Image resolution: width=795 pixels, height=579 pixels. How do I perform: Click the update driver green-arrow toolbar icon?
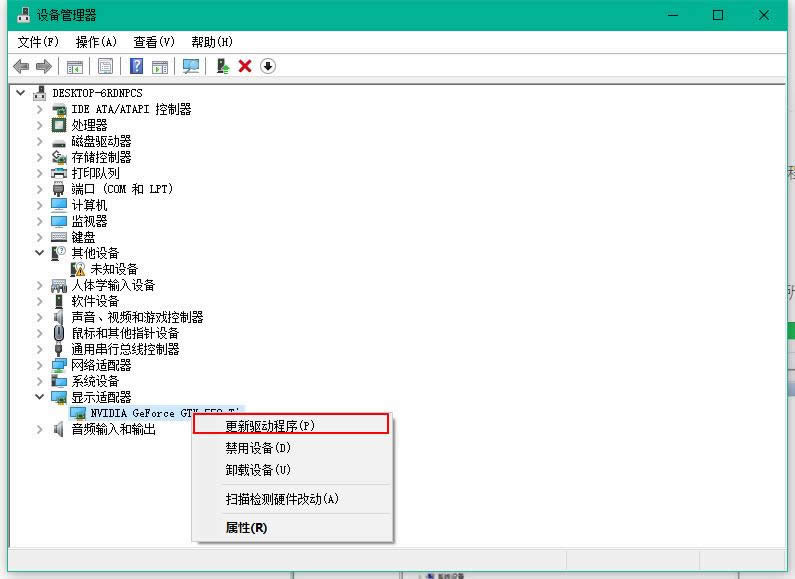click(223, 66)
